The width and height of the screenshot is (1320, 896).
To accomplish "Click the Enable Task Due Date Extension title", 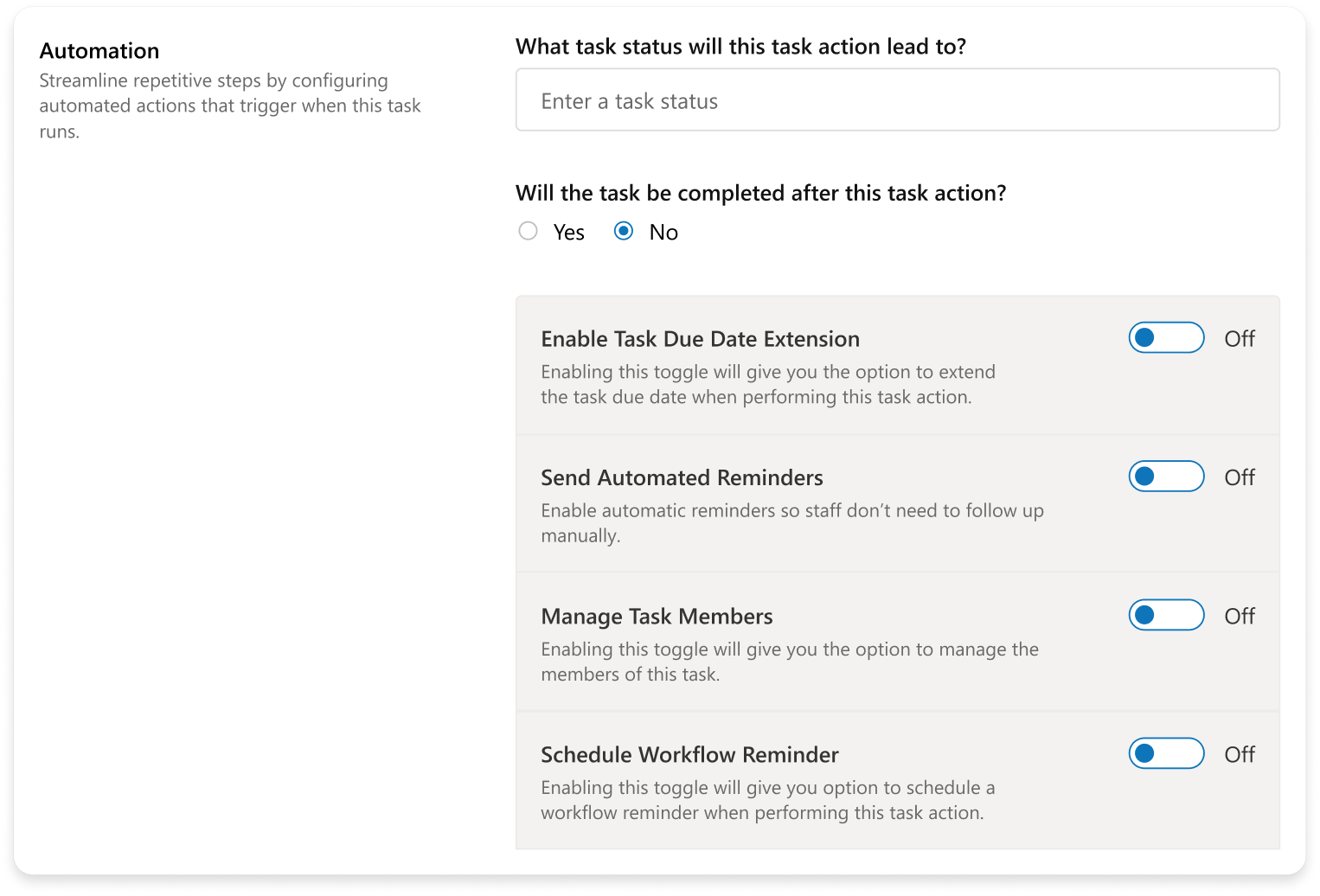I will pyautogui.click(x=700, y=339).
